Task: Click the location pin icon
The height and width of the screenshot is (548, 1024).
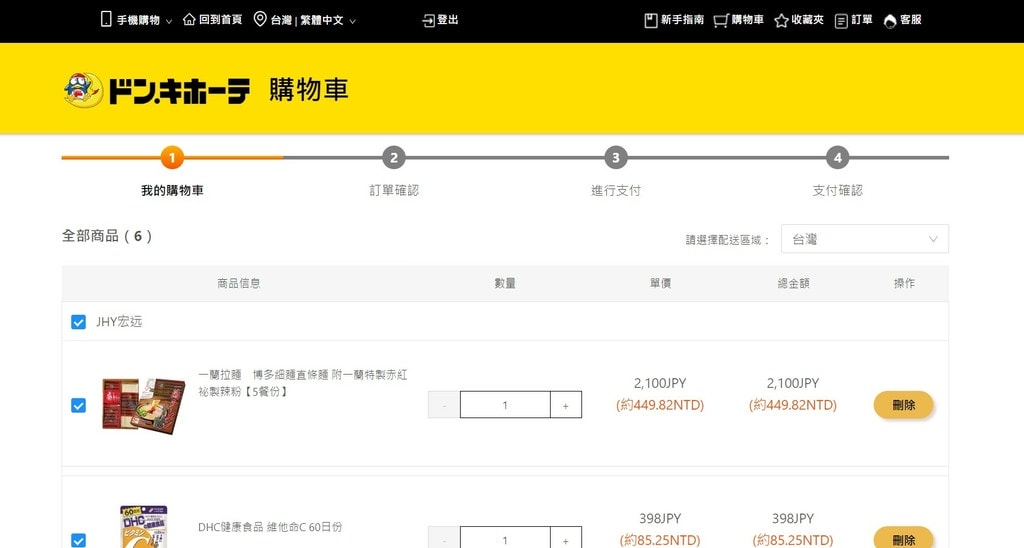Action: 260,19
